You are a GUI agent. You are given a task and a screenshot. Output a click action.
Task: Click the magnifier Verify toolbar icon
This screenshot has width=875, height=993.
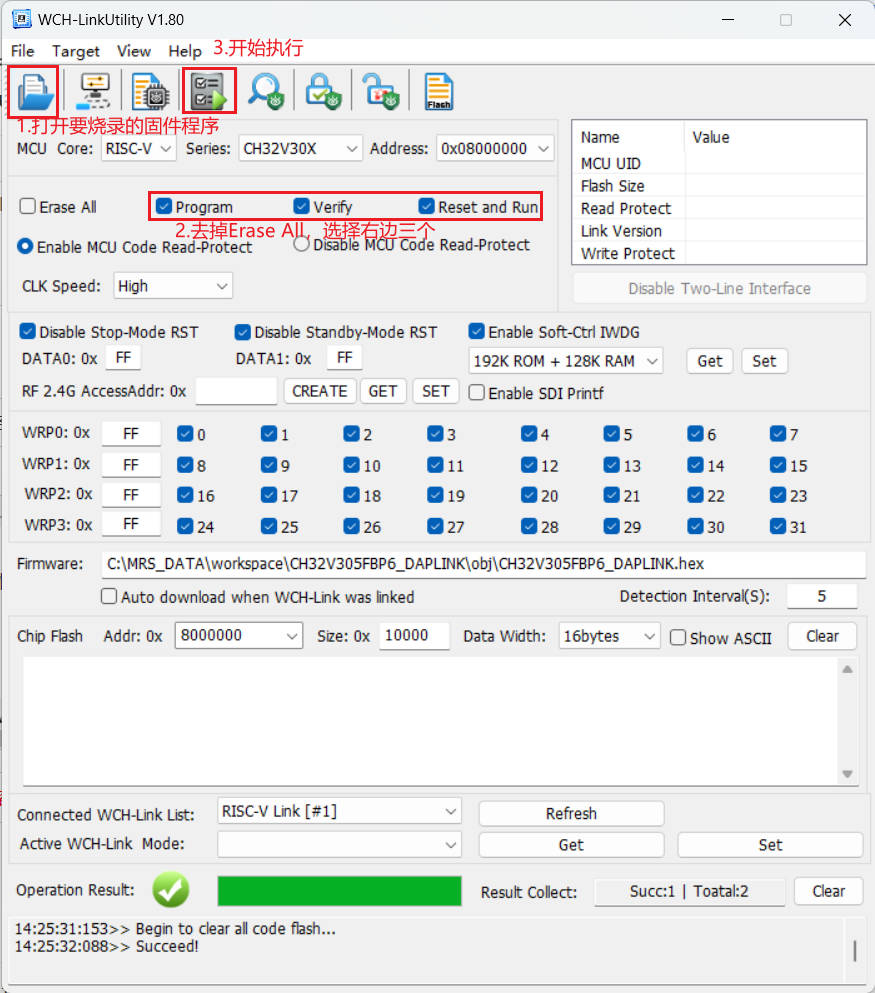265,91
